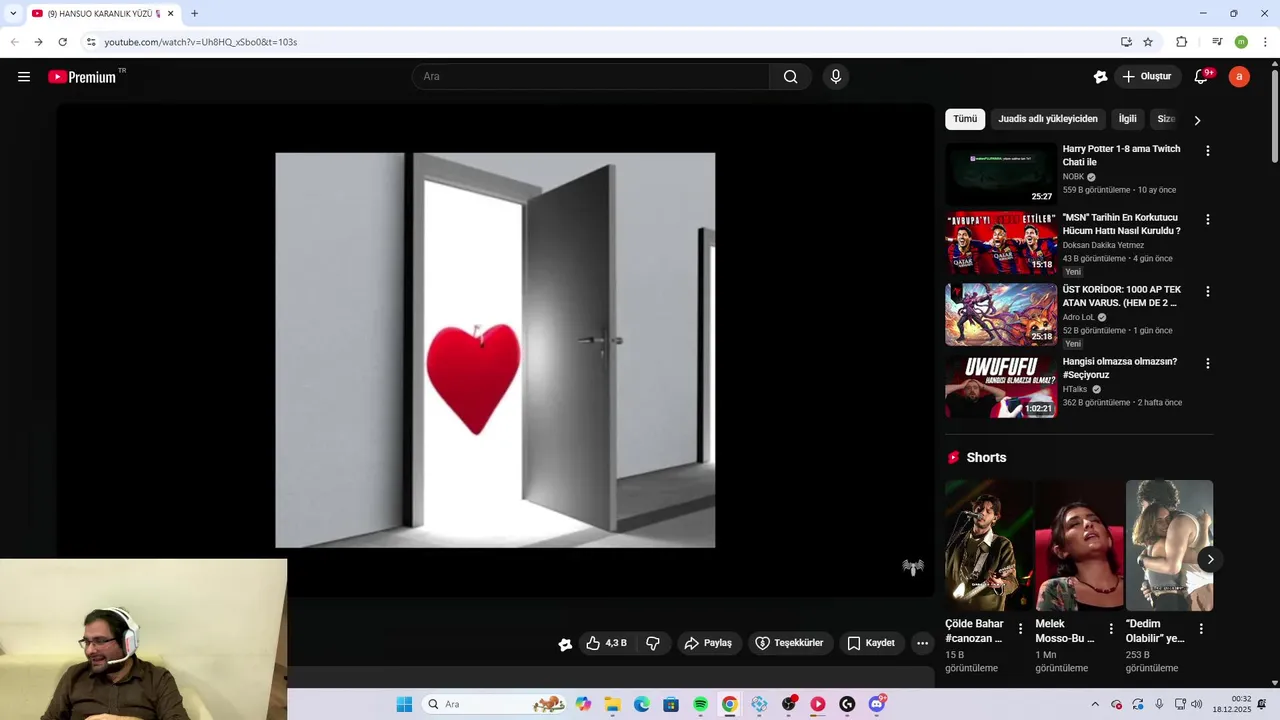Visit the HTalks channel name
1280x720 pixels.
pos(1074,389)
